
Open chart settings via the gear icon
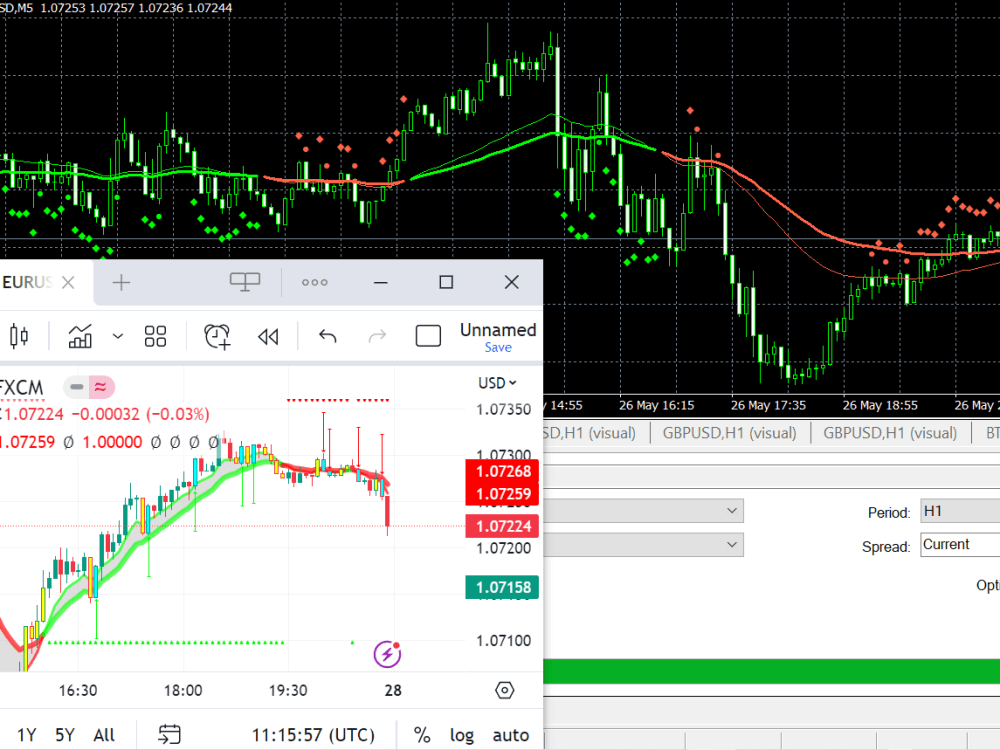[504, 690]
